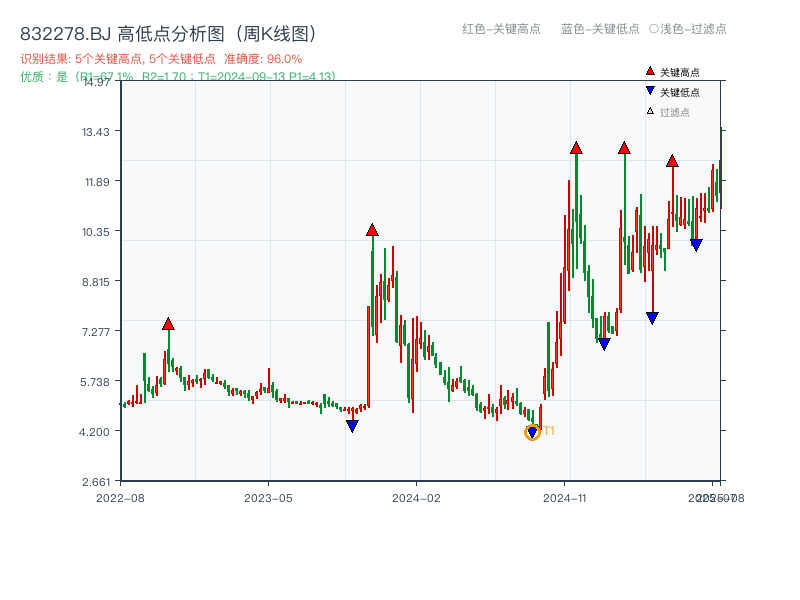Select the 过滤点 legend triangle icon
The image size is (800, 600).
click(649, 109)
